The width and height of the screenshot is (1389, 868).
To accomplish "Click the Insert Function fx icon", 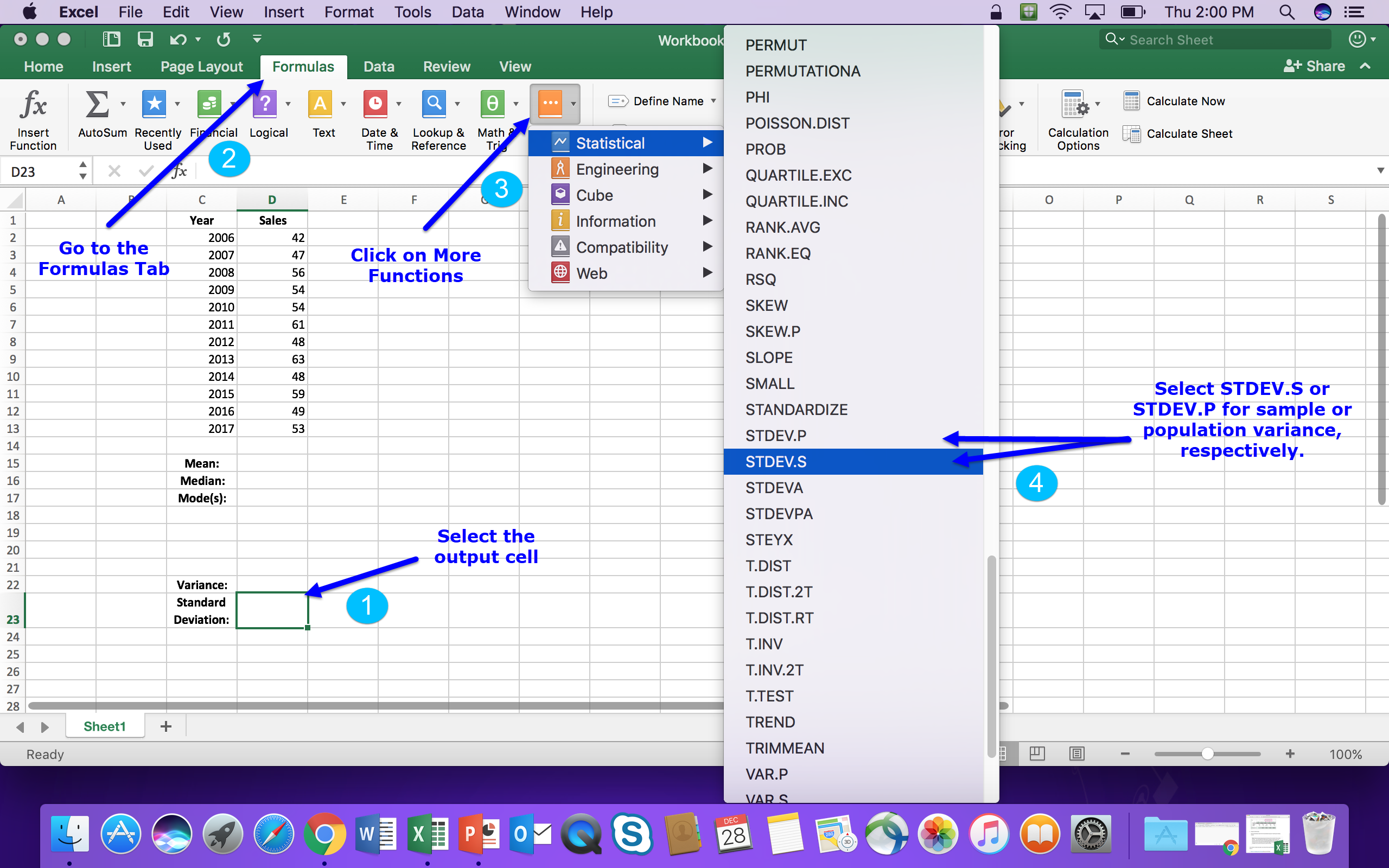I will point(33,106).
